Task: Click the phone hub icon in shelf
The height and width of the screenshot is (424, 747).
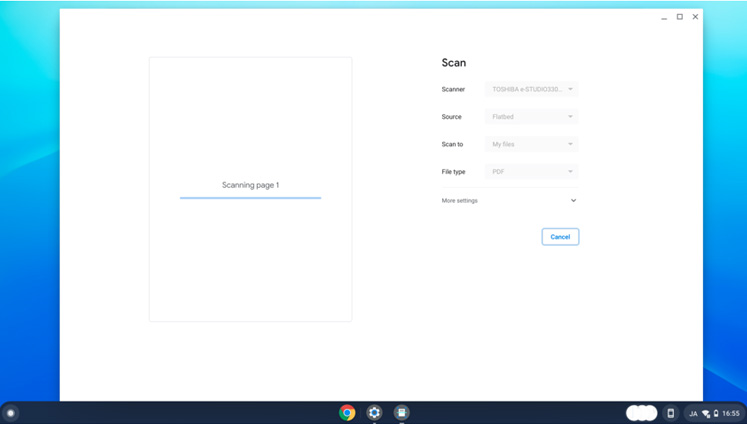Action: (671, 413)
